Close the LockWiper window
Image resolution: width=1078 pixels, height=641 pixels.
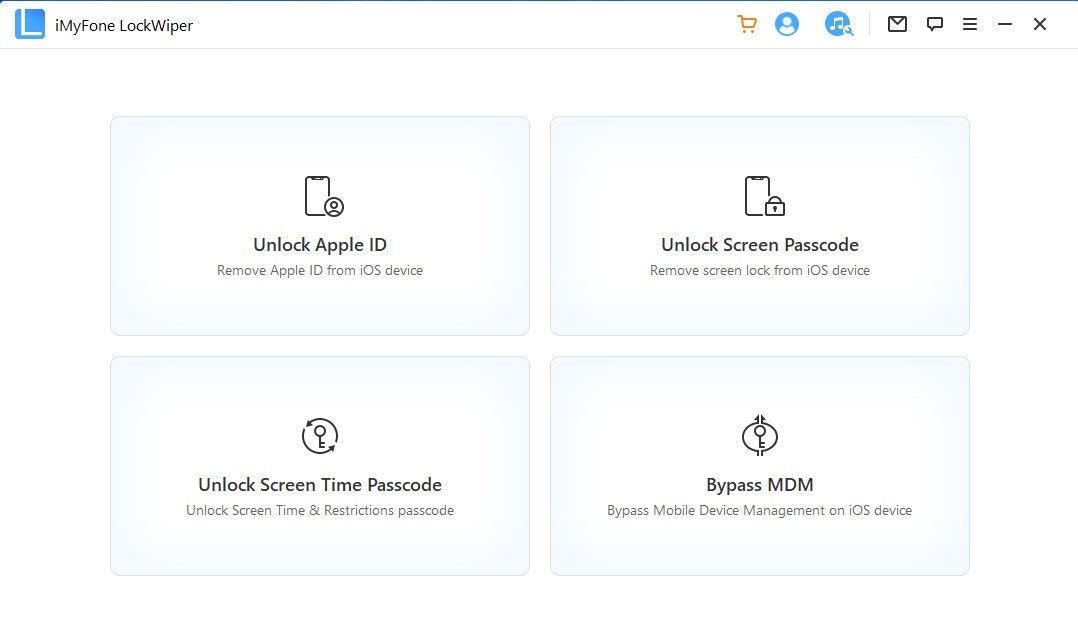coord(1040,24)
